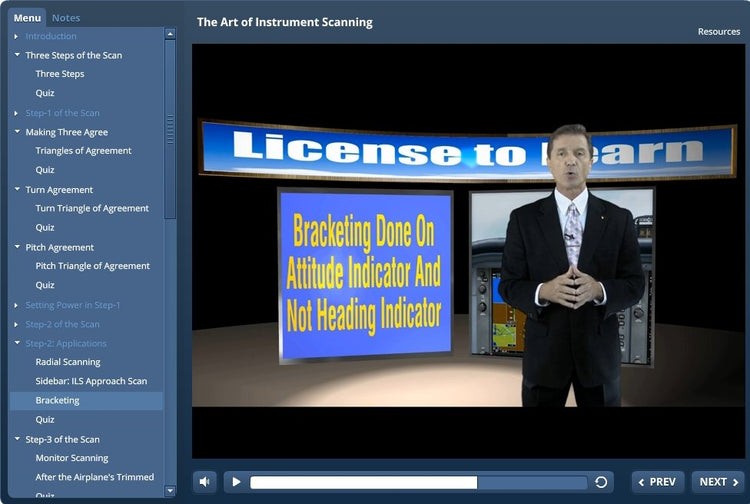Collapse the Three Steps of the Scan section
The width and height of the screenshot is (750, 504).
point(17,55)
